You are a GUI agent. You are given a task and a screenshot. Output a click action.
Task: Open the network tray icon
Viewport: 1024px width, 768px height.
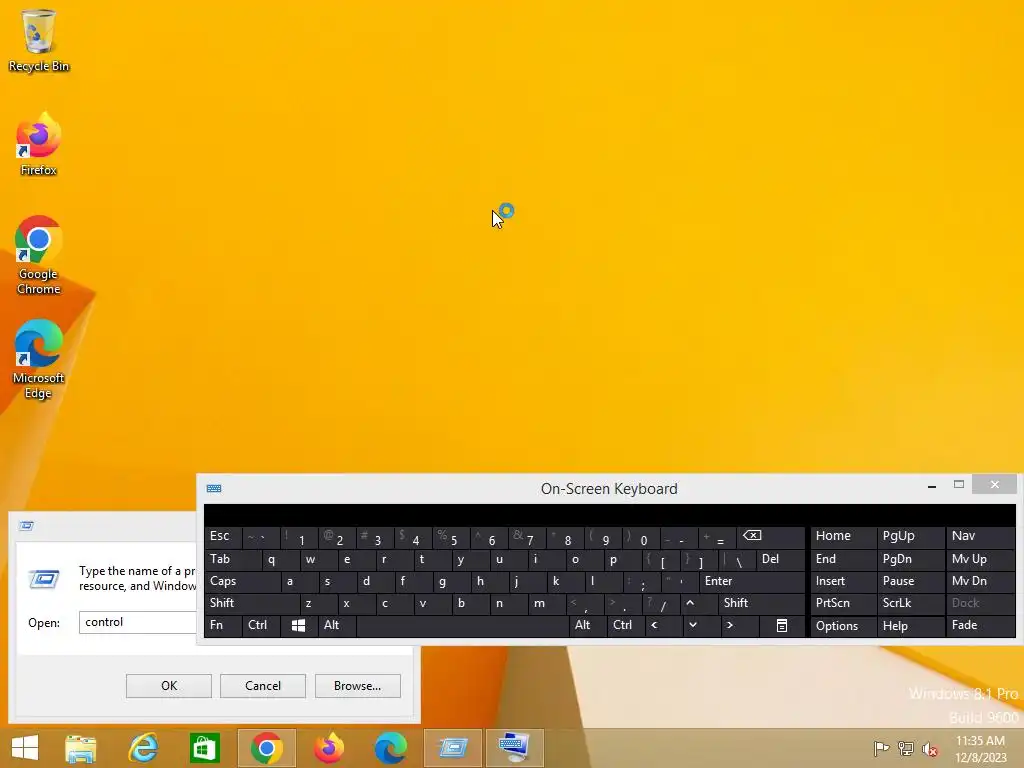coord(906,748)
